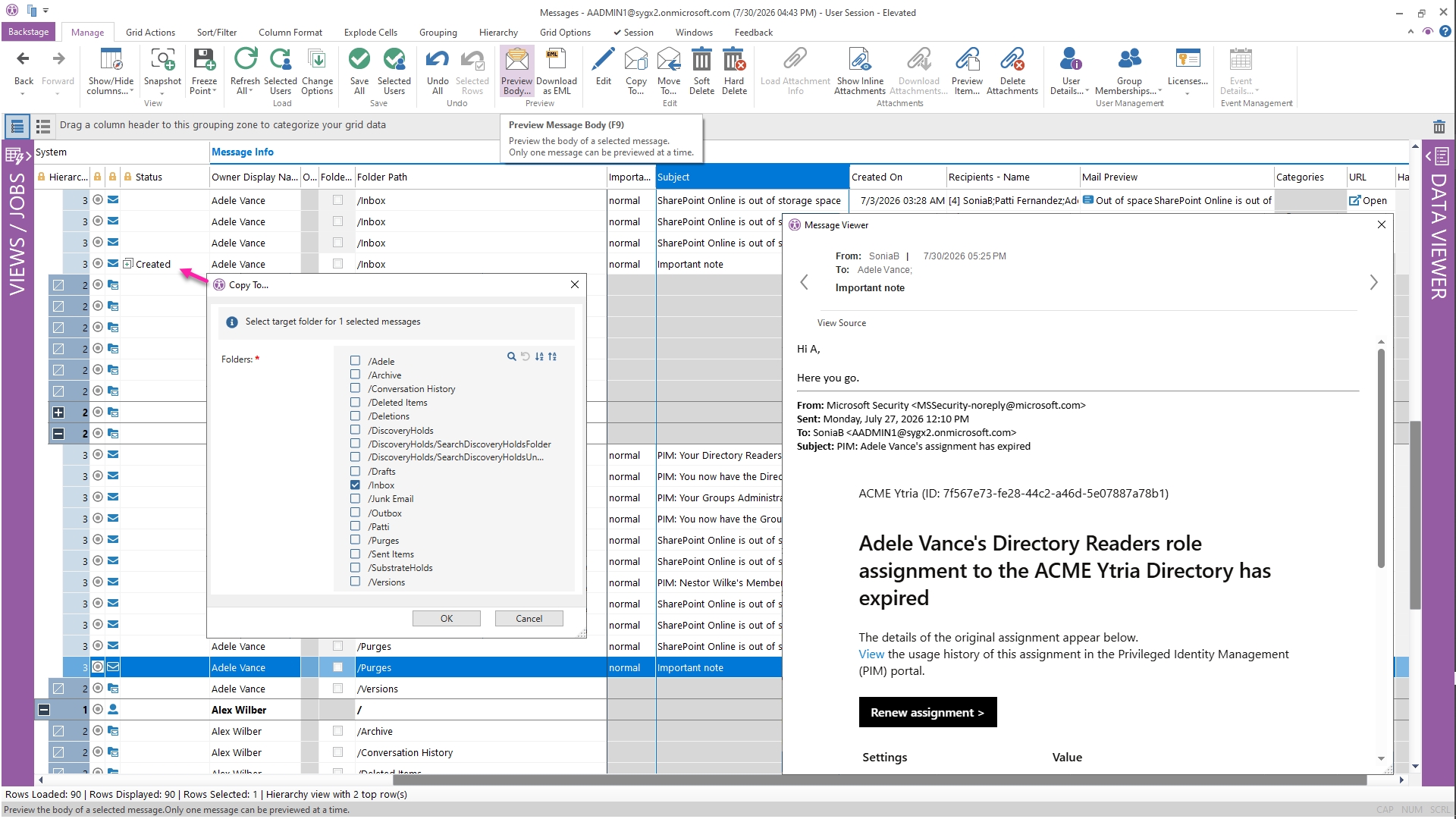
Task: Uncheck the /Inbox folder checkbox
Action: [355, 485]
